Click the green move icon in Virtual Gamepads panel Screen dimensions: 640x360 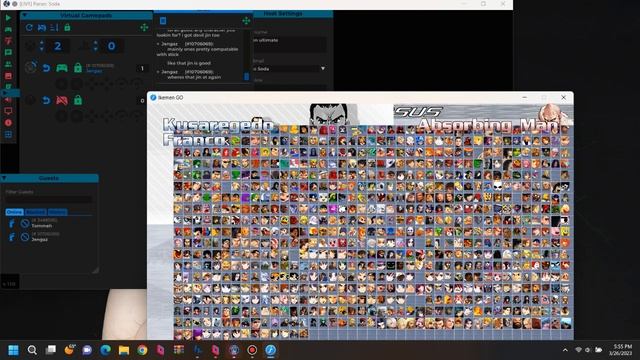point(144,27)
